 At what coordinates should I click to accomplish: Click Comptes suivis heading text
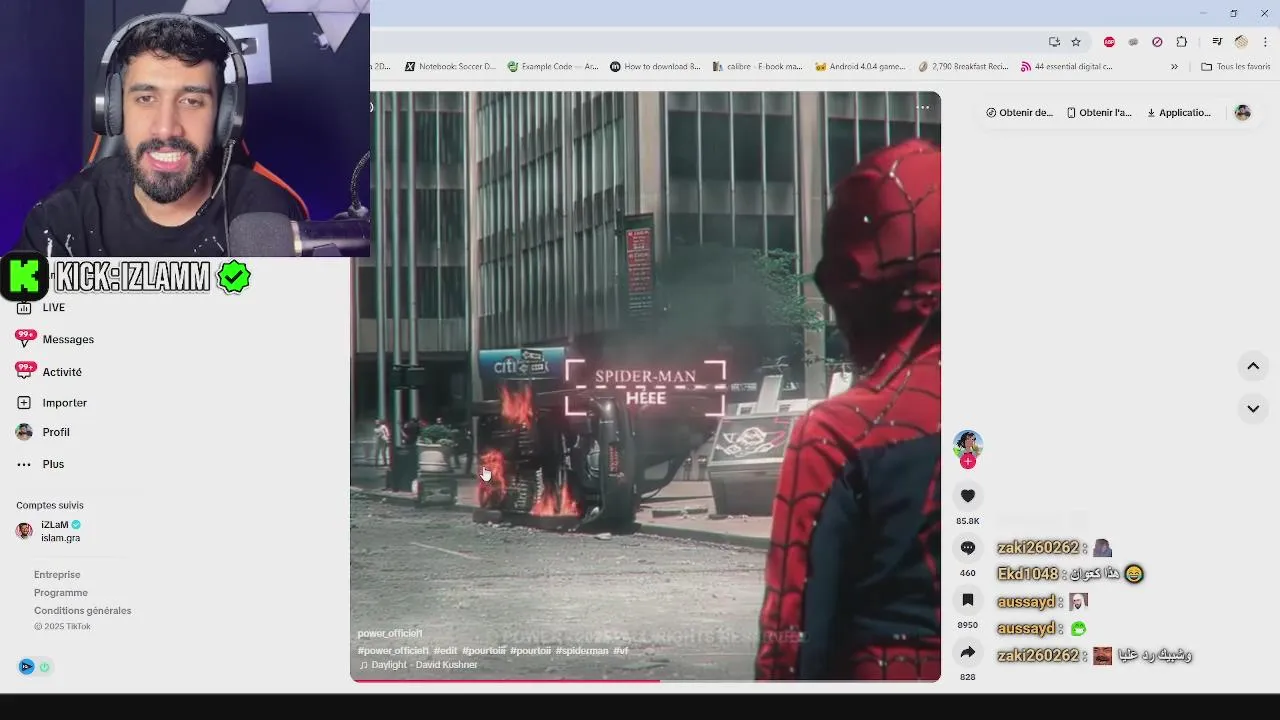[x=50, y=506]
